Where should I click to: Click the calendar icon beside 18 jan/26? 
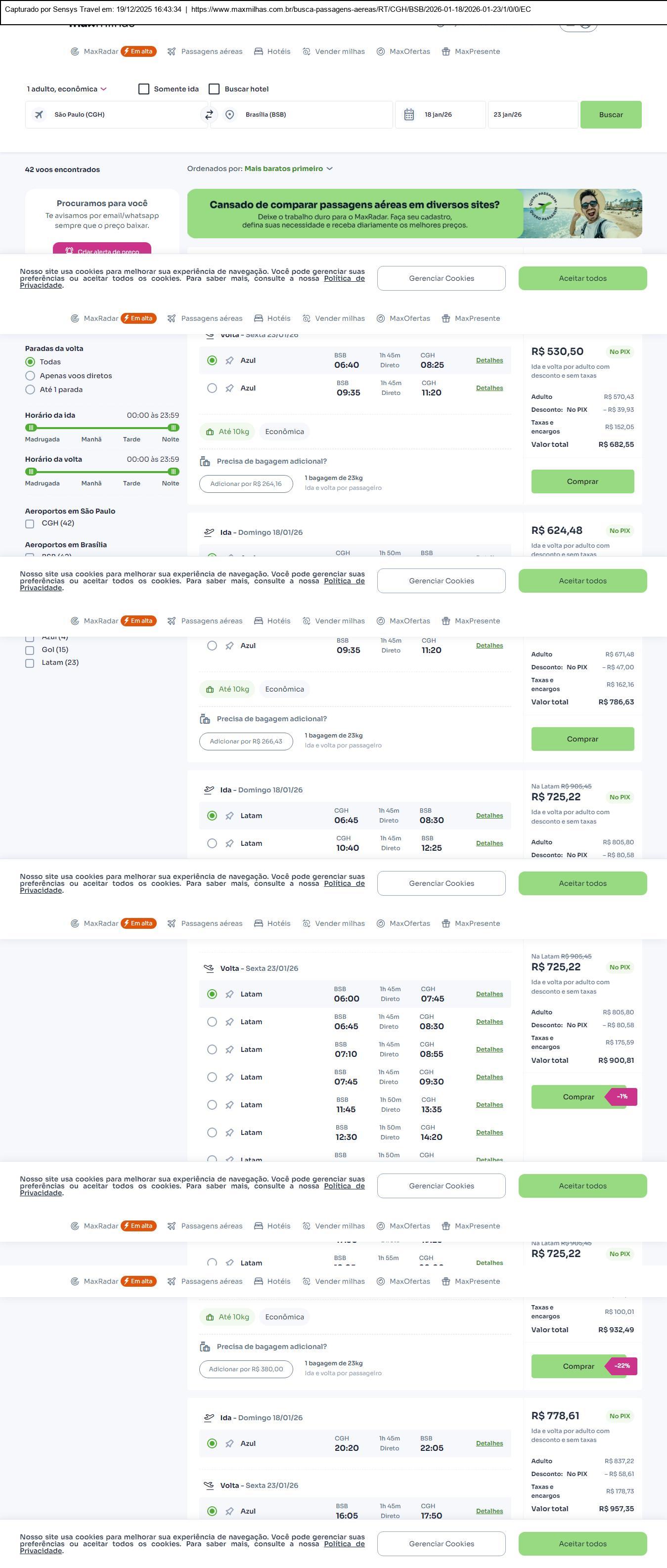click(x=409, y=114)
